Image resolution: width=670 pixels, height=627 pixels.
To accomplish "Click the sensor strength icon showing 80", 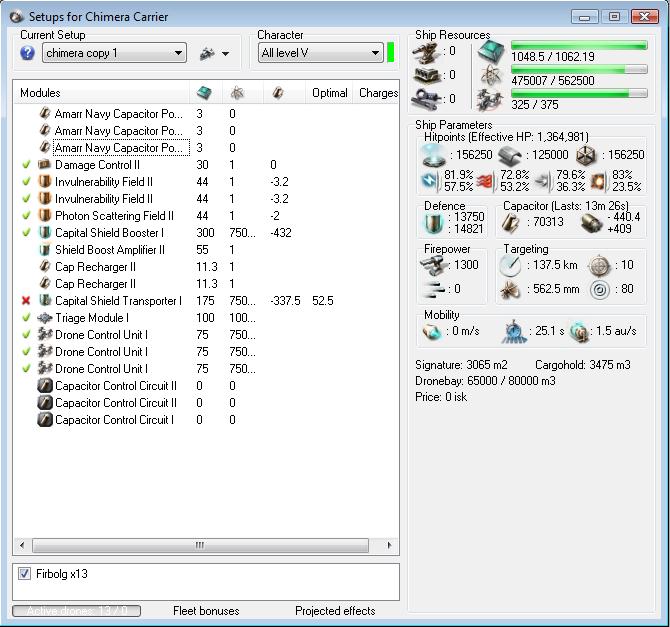I will point(600,290).
